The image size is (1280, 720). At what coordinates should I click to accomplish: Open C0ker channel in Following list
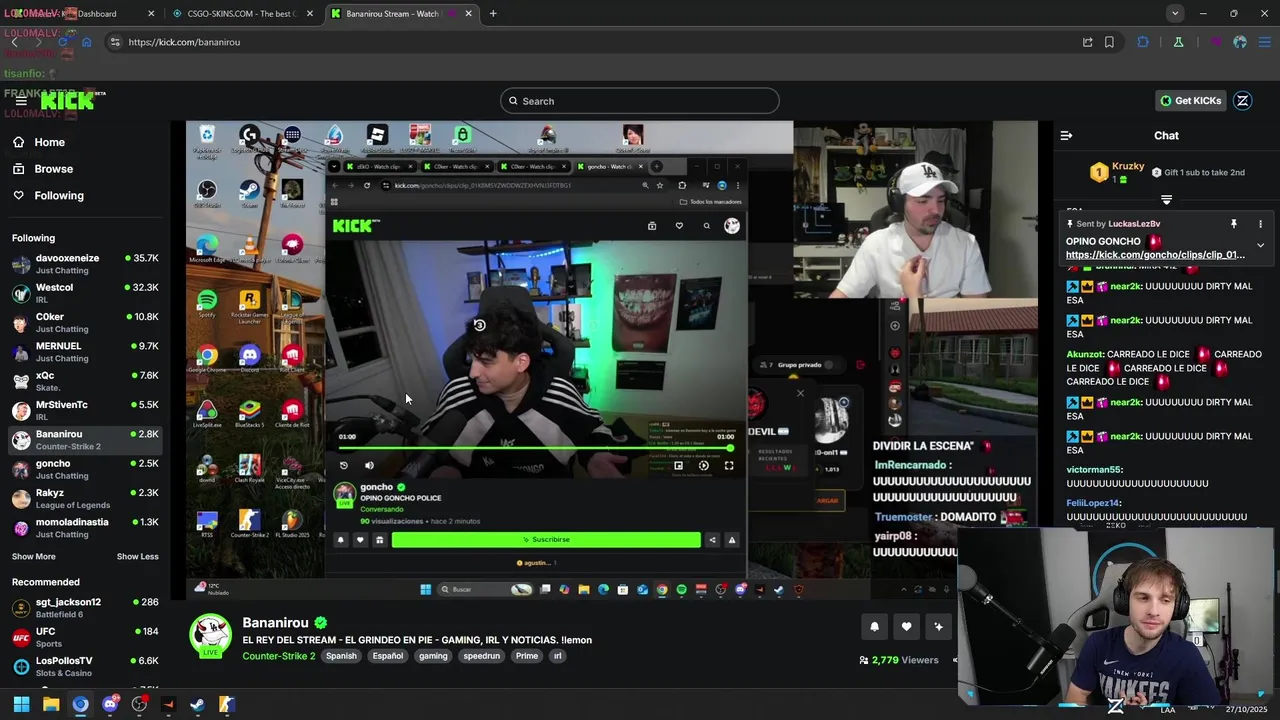tap(85, 323)
